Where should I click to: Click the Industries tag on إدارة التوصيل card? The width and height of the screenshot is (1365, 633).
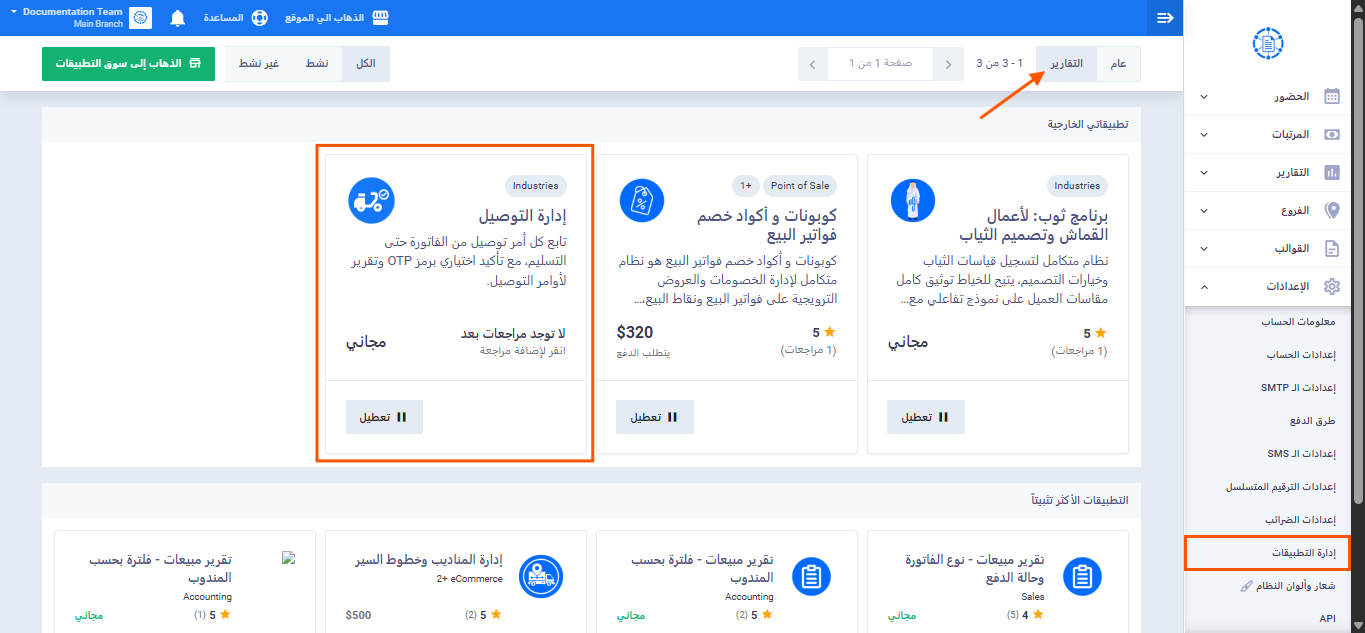coord(535,186)
